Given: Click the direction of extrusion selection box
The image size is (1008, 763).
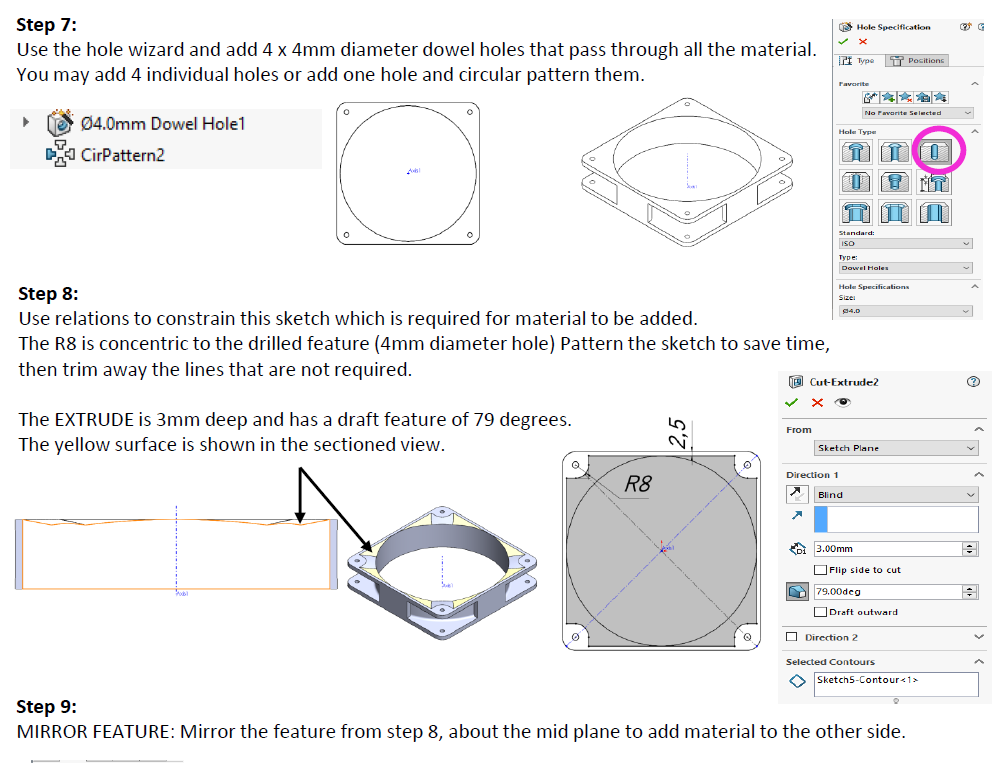Looking at the screenshot, I should click(x=896, y=519).
